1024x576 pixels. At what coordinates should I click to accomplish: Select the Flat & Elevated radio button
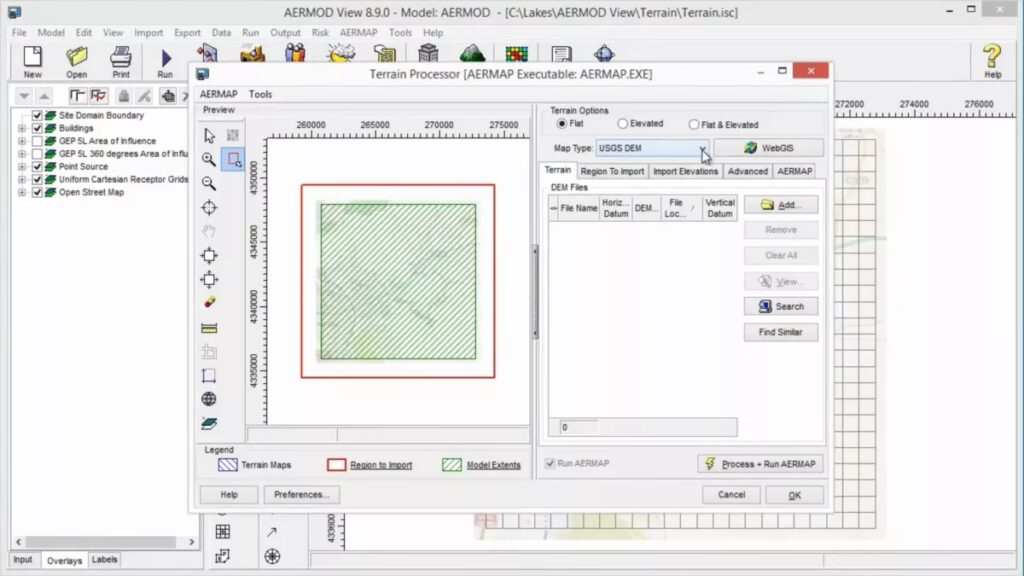tap(694, 124)
